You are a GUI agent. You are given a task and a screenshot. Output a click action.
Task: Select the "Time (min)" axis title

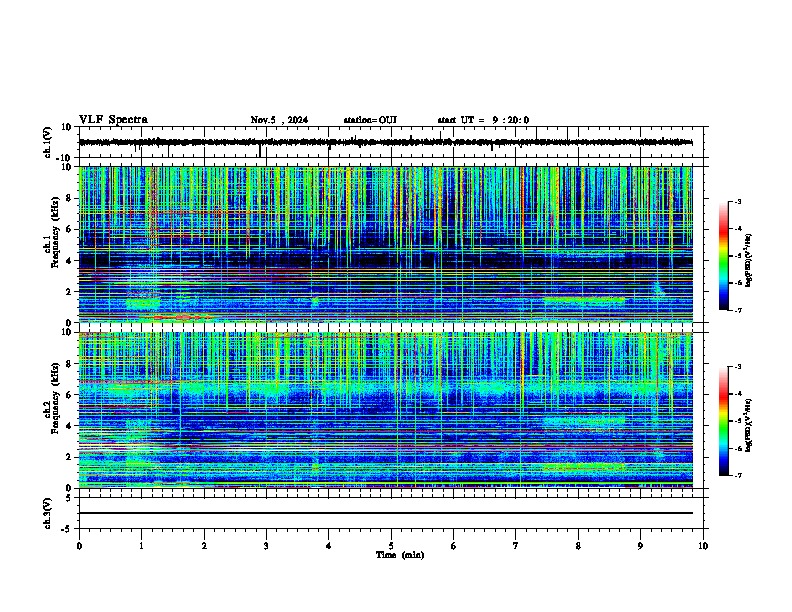click(400, 555)
